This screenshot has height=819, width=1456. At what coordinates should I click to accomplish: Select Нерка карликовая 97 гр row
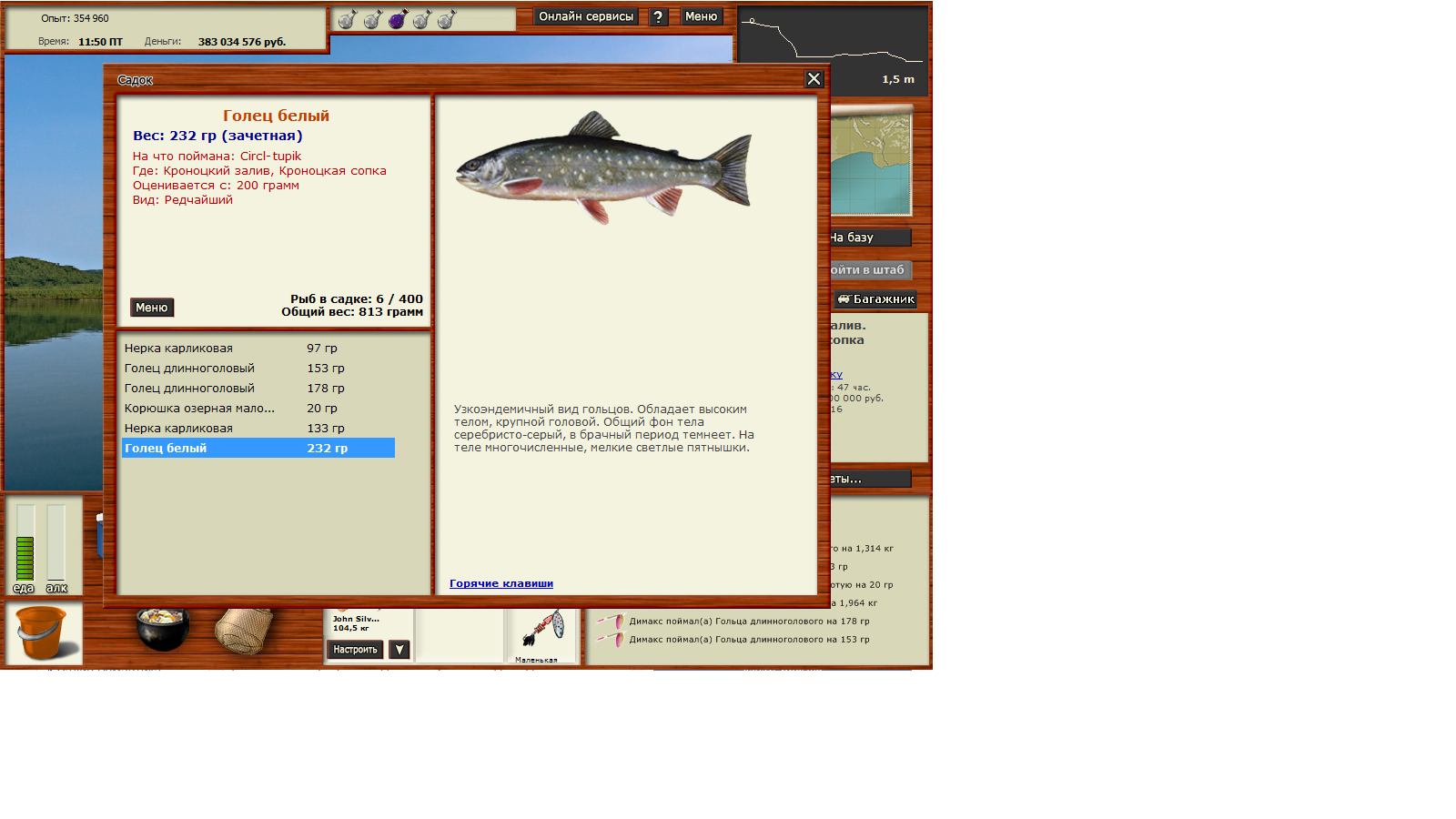(258, 349)
